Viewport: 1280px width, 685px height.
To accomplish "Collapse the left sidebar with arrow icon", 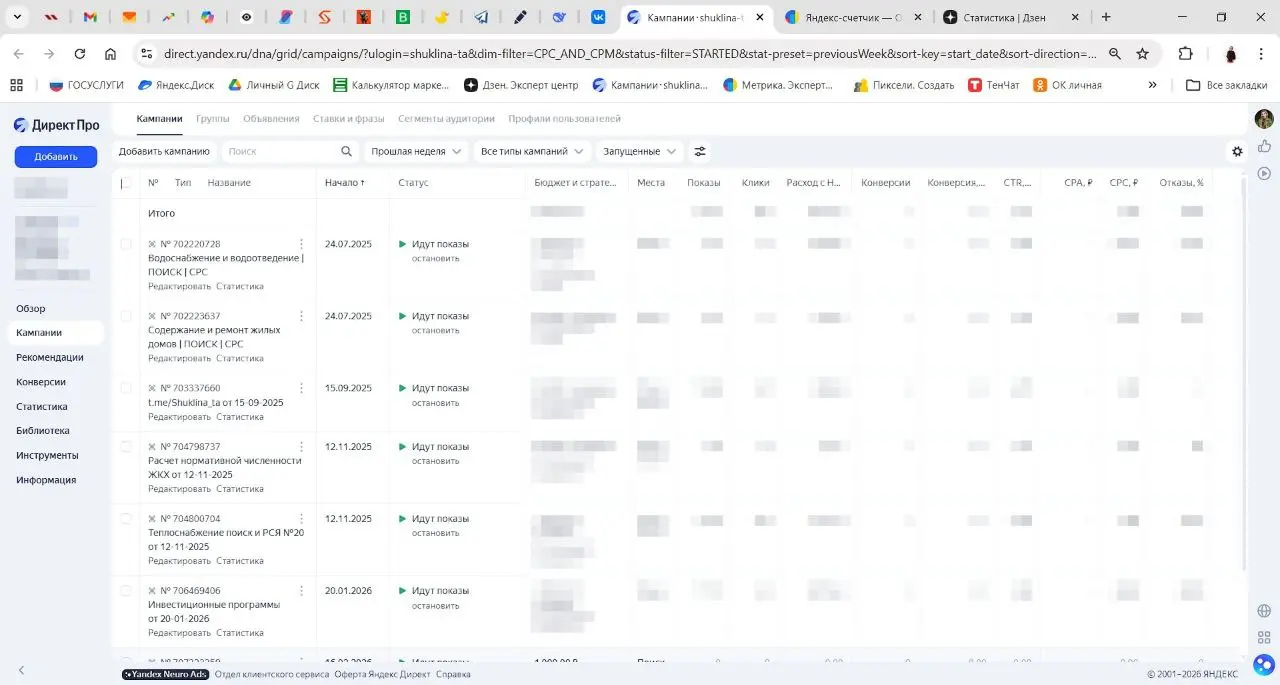I will click(x=21, y=670).
